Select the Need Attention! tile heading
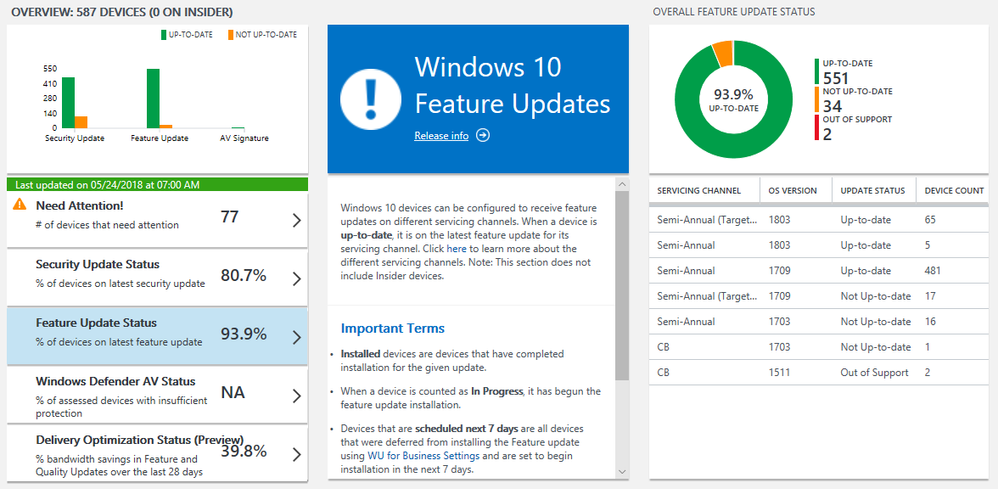Image resolution: width=998 pixels, height=489 pixels. (80, 206)
